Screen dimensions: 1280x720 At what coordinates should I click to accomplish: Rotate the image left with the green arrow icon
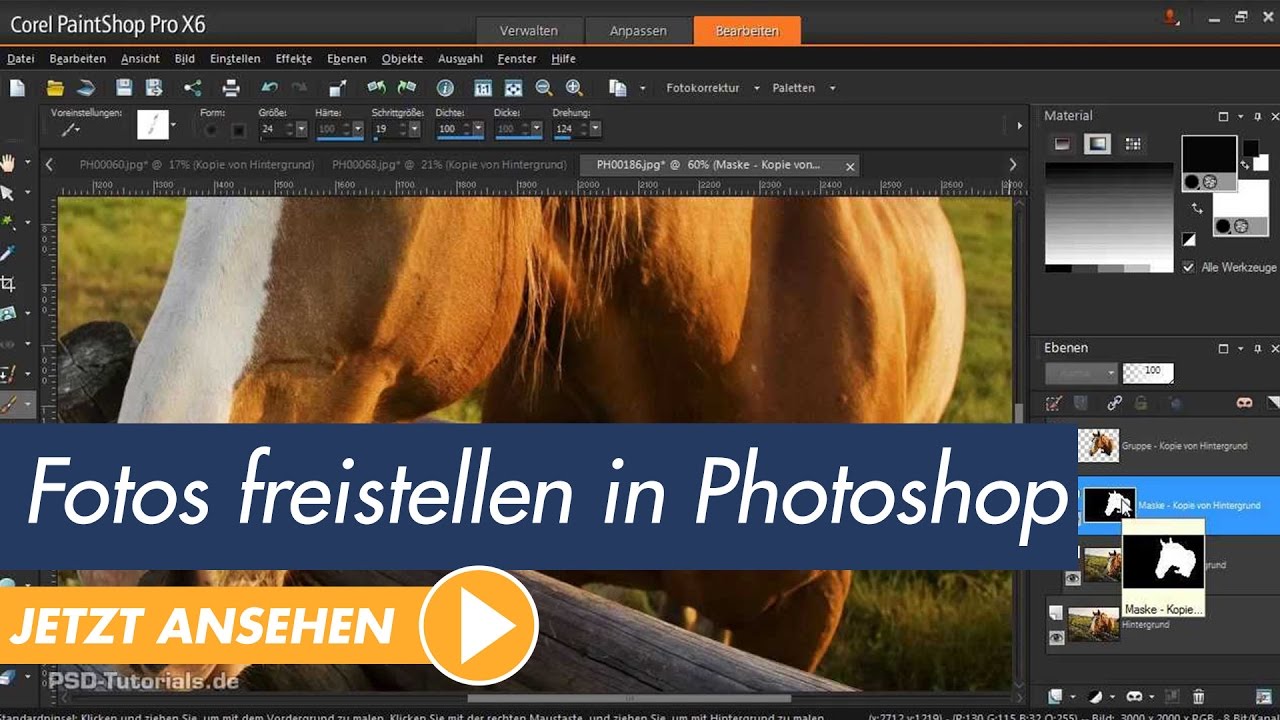tap(376, 88)
